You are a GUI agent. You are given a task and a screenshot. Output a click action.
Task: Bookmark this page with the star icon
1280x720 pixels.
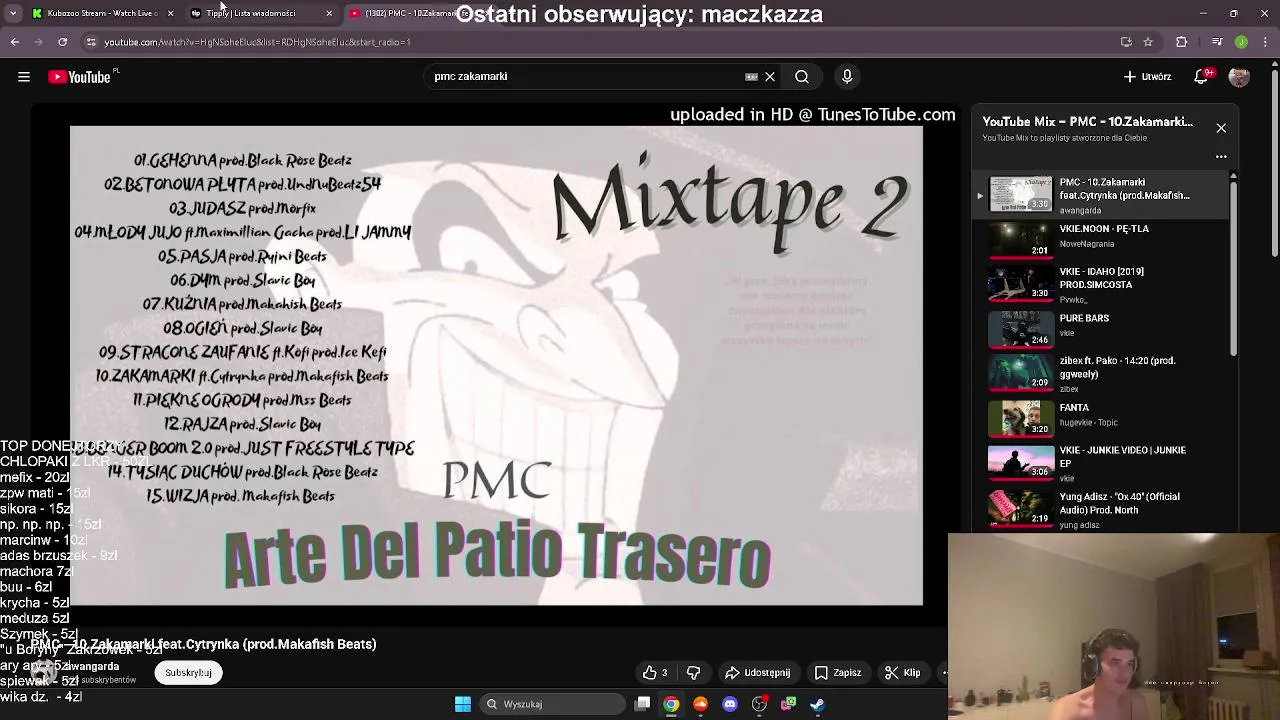[1148, 42]
